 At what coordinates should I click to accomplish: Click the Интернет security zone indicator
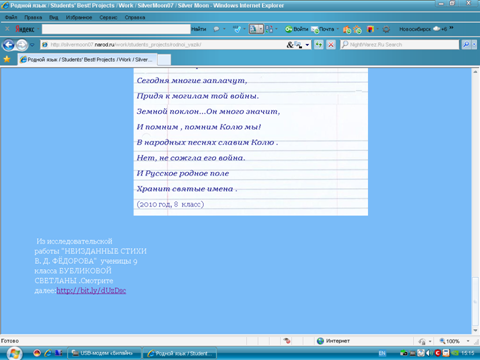pos(333,341)
